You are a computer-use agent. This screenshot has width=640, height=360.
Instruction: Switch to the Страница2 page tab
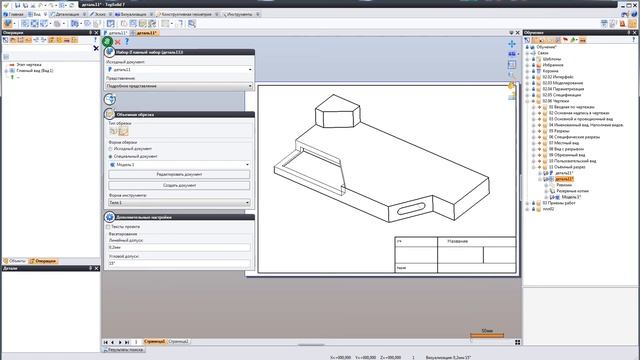point(179,342)
